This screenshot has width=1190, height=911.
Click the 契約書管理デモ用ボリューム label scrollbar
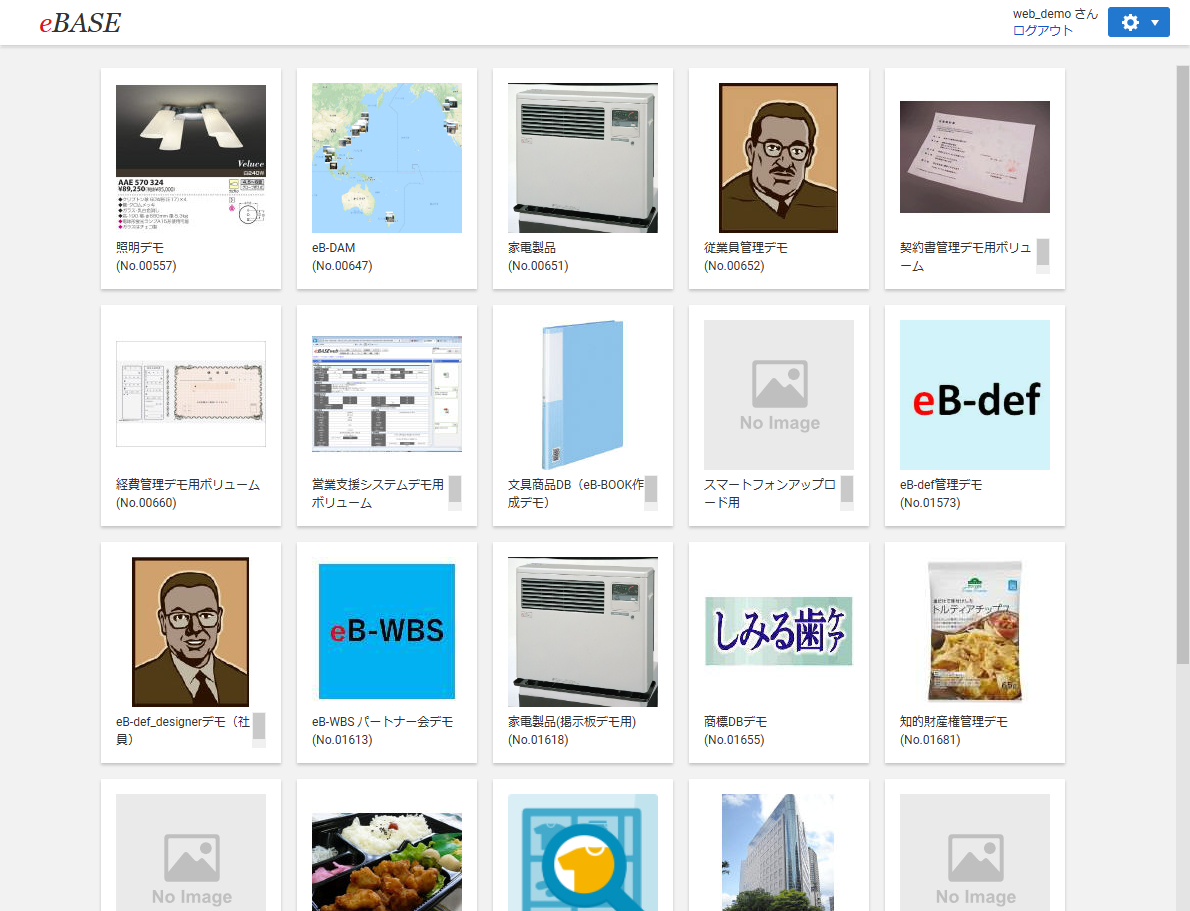point(1043,256)
